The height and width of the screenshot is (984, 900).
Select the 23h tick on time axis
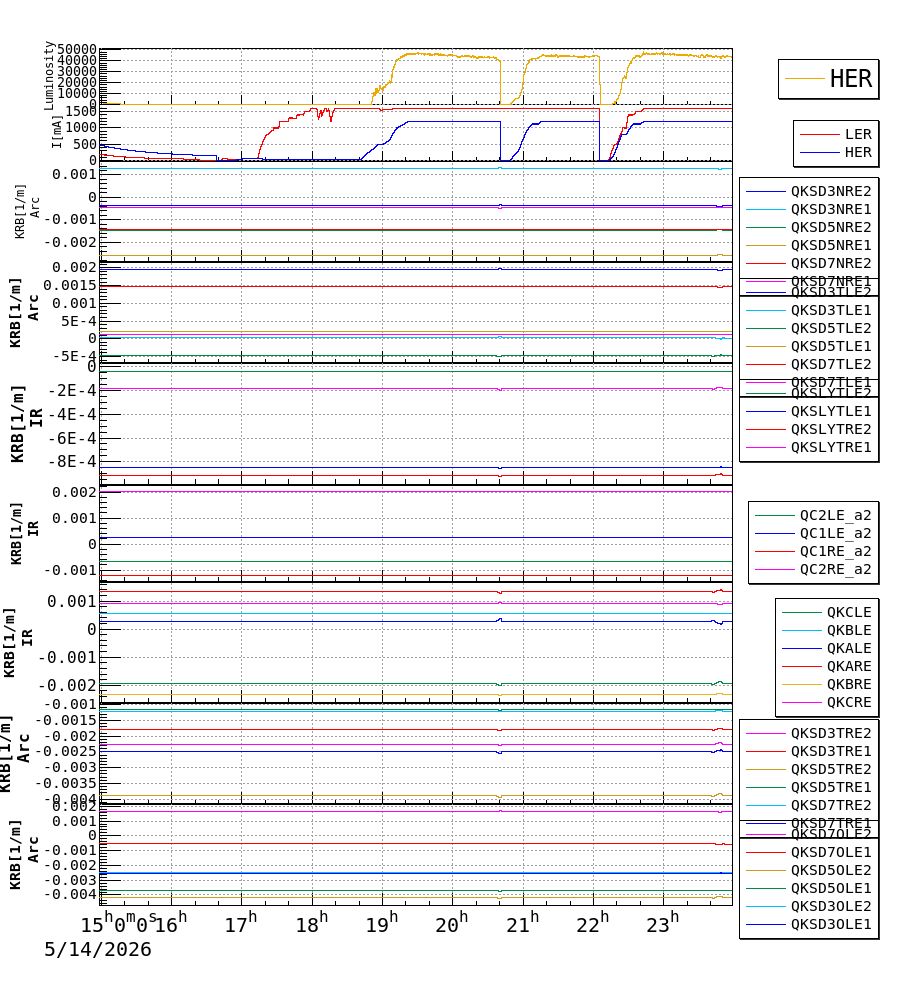click(663, 923)
